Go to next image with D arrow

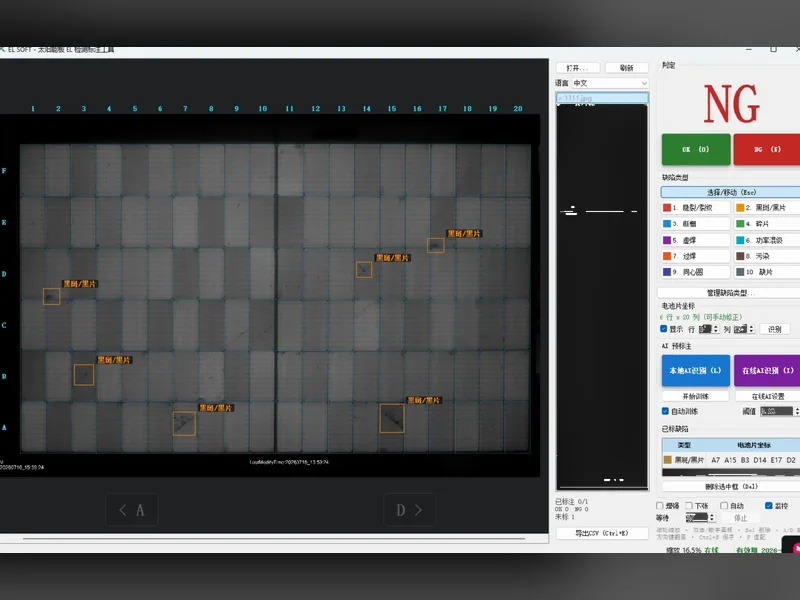point(409,510)
